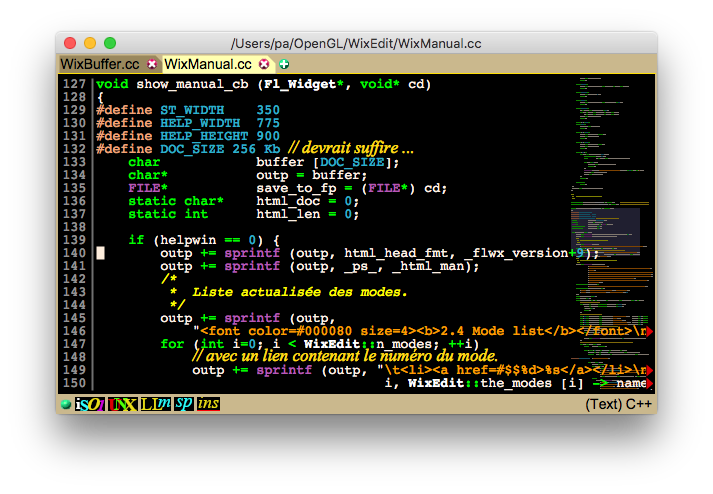Click line number 139 in the gutter
The image size is (713, 494).
(74, 240)
